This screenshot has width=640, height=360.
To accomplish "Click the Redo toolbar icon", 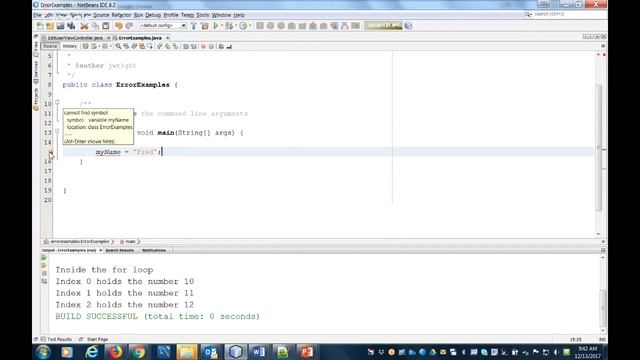I will (129, 26).
